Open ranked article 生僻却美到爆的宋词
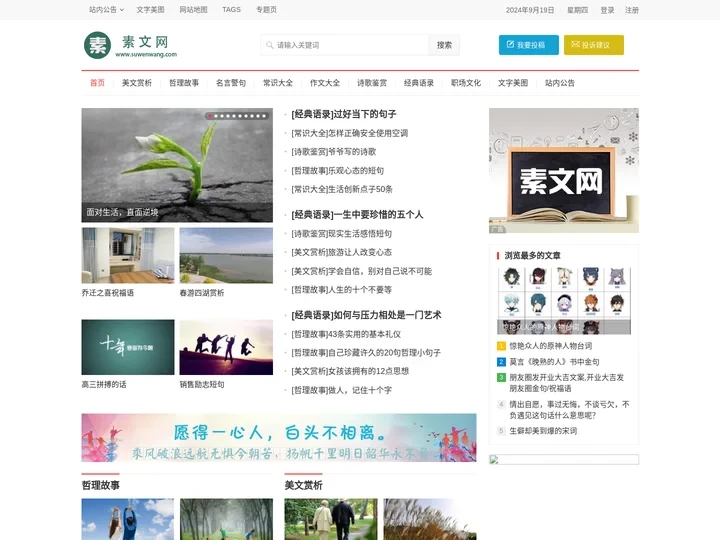 [x=543, y=431]
